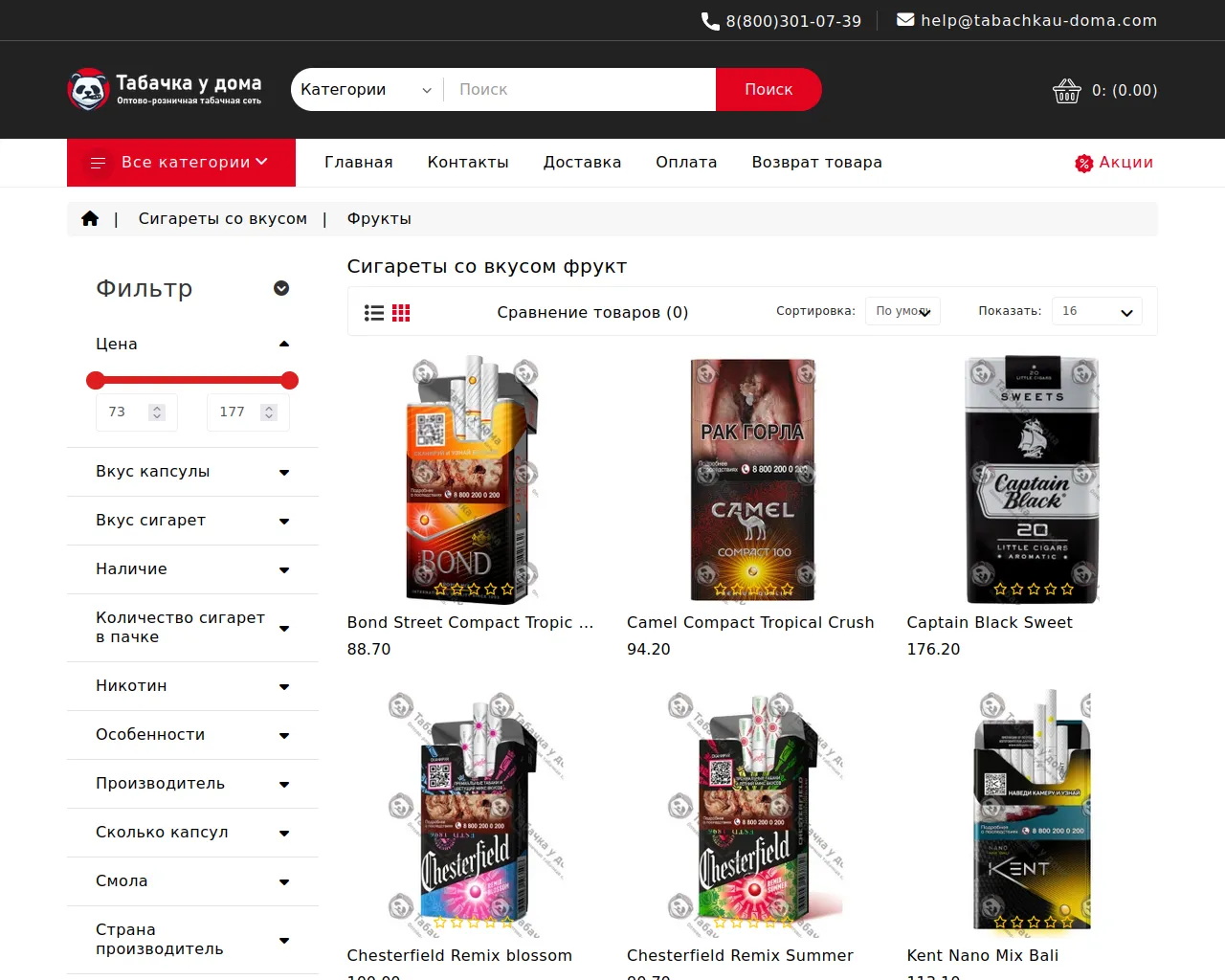
Task: Click the red discount Акции icon
Action: [1083, 164]
